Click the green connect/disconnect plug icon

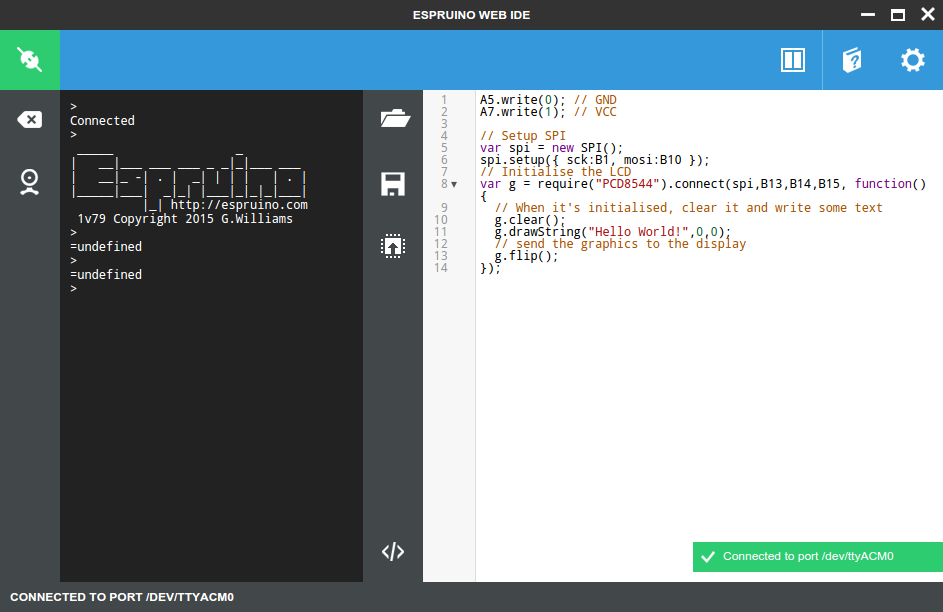[x=29, y=60]
